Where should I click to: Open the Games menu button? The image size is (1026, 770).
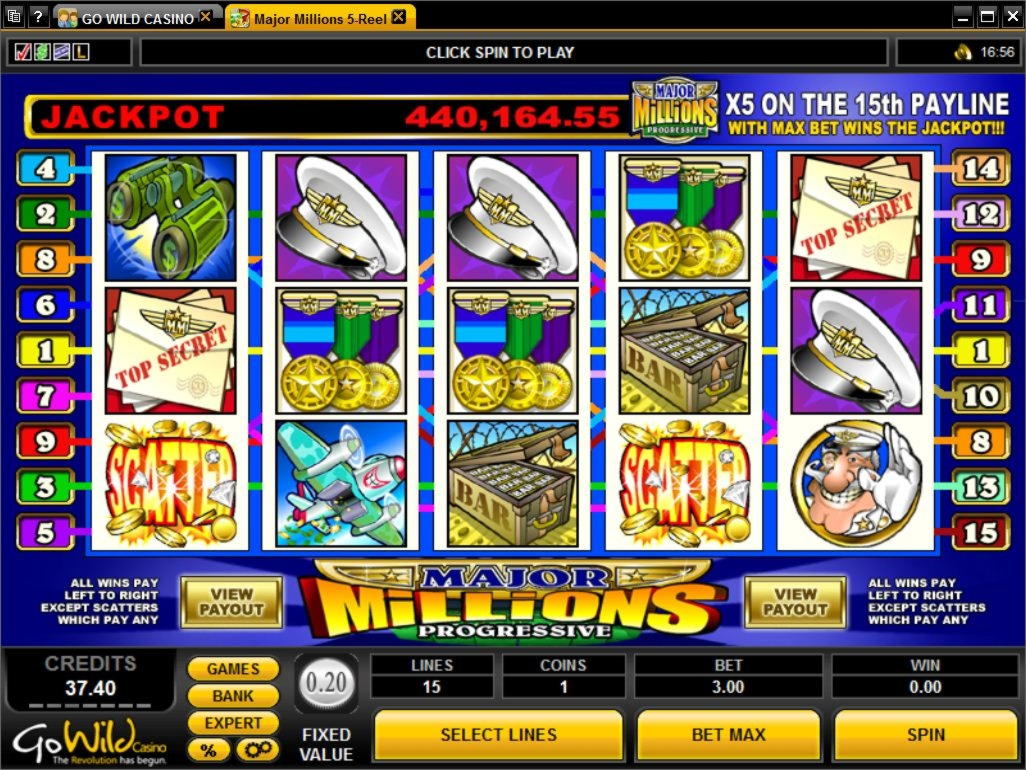pyautogui.click(x=233, y=669)
